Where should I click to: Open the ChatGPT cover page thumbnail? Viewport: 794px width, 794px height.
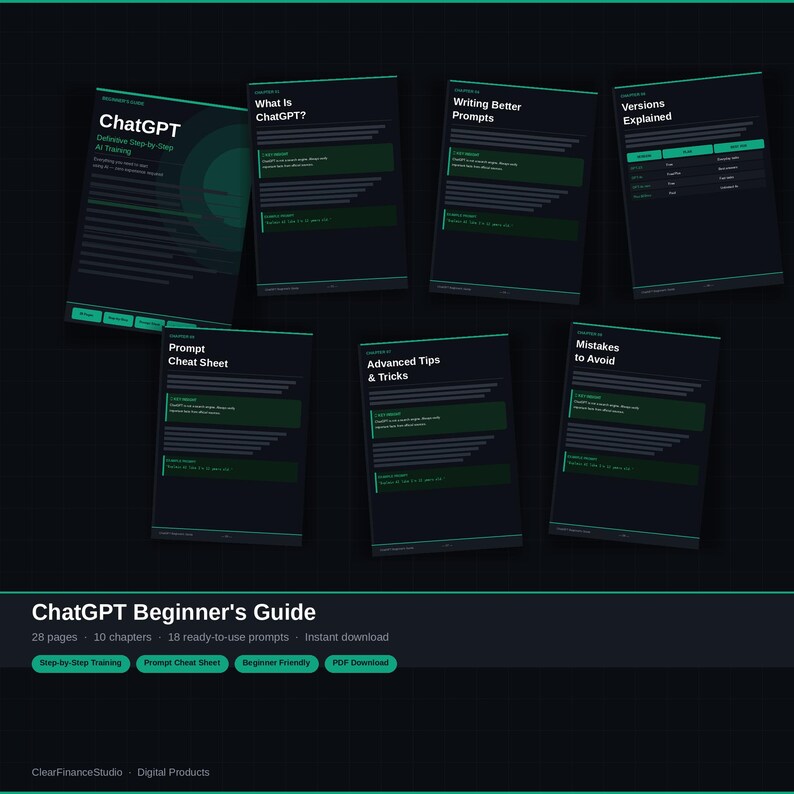(x=157, y=208)
